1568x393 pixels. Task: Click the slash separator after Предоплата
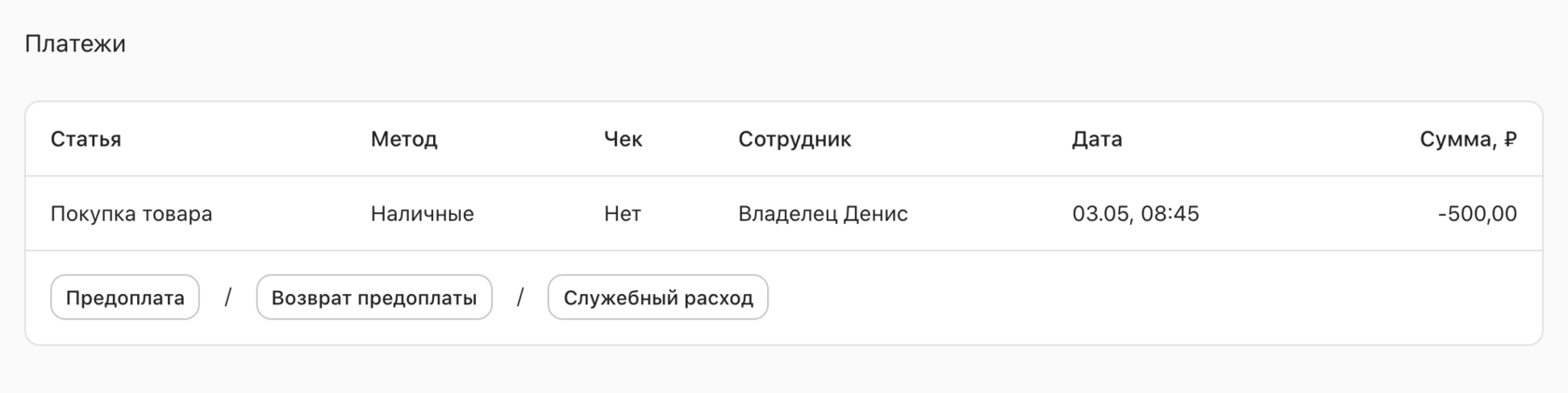click(228, 298)
